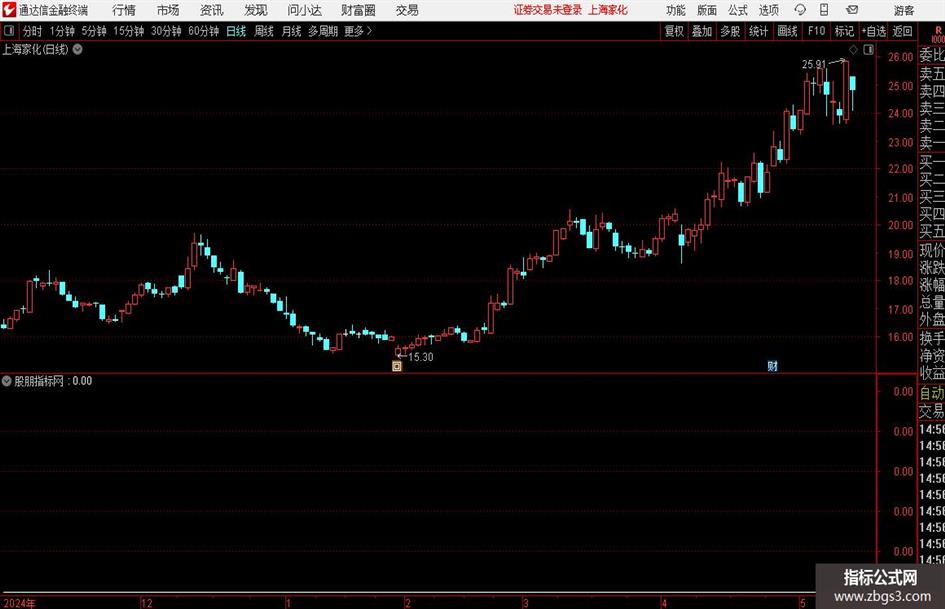Image resolution: width=945 pixels, height=609 pixels.
Task: Open the 发现 menu
Action: (x=256, y=10)
